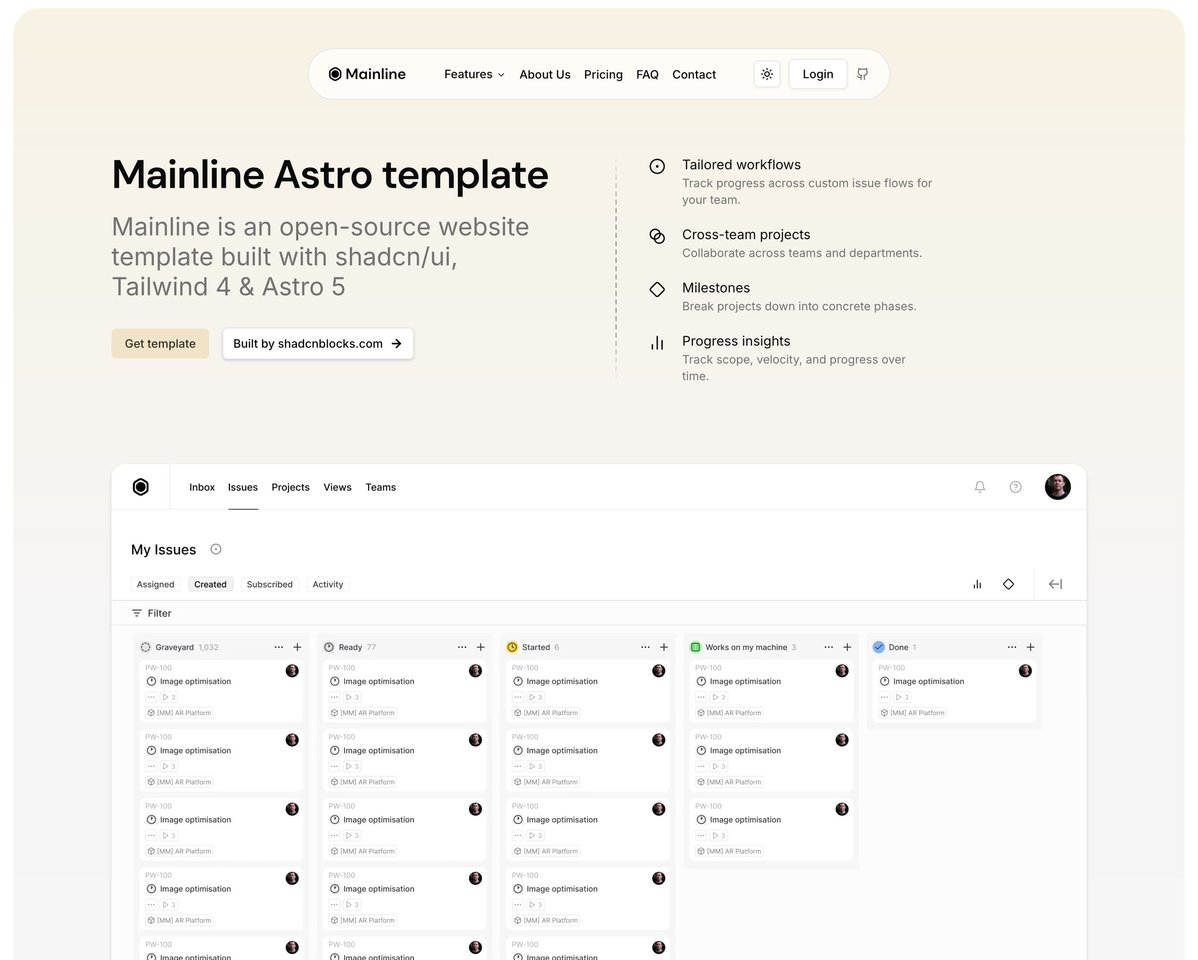This screenshot has width=1198, height=960.
Task: Open the Contact page
Action: (694, 74)
